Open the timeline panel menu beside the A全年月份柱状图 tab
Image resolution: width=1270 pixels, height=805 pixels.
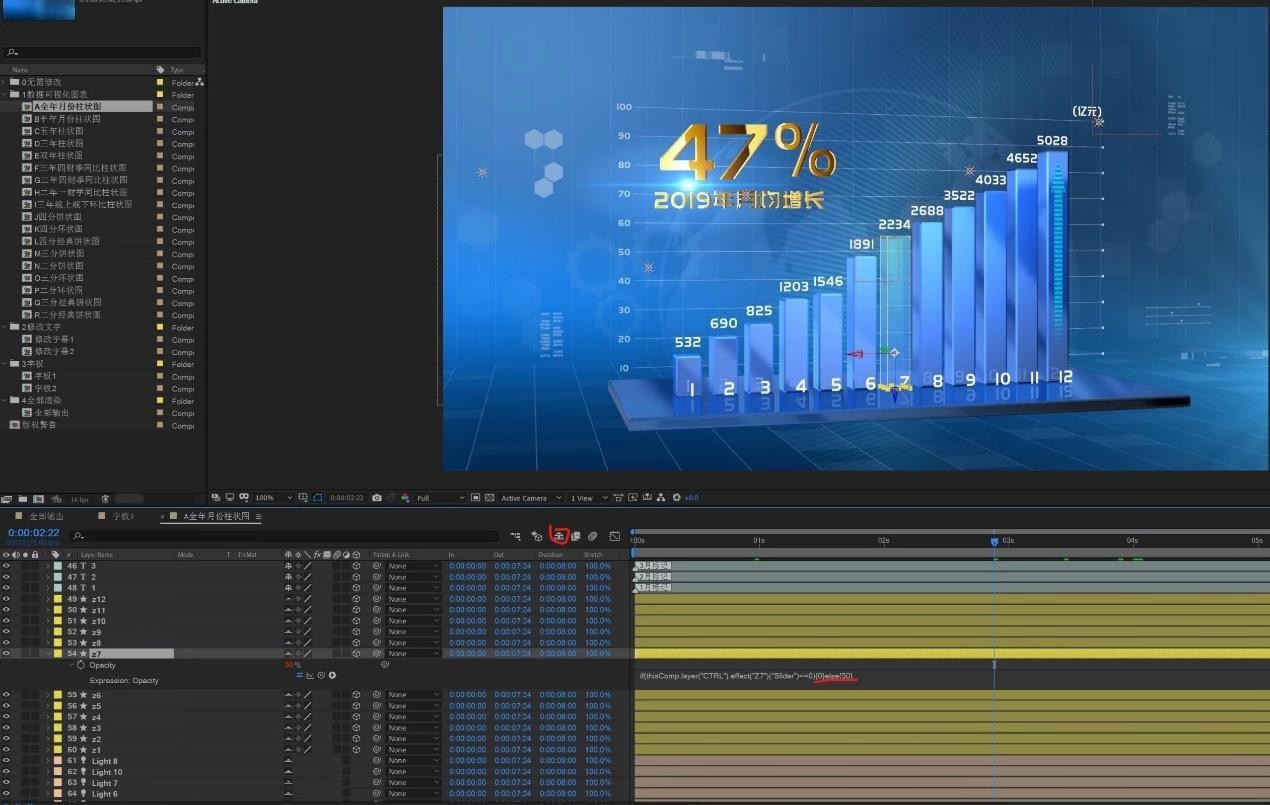pos(259,516)
